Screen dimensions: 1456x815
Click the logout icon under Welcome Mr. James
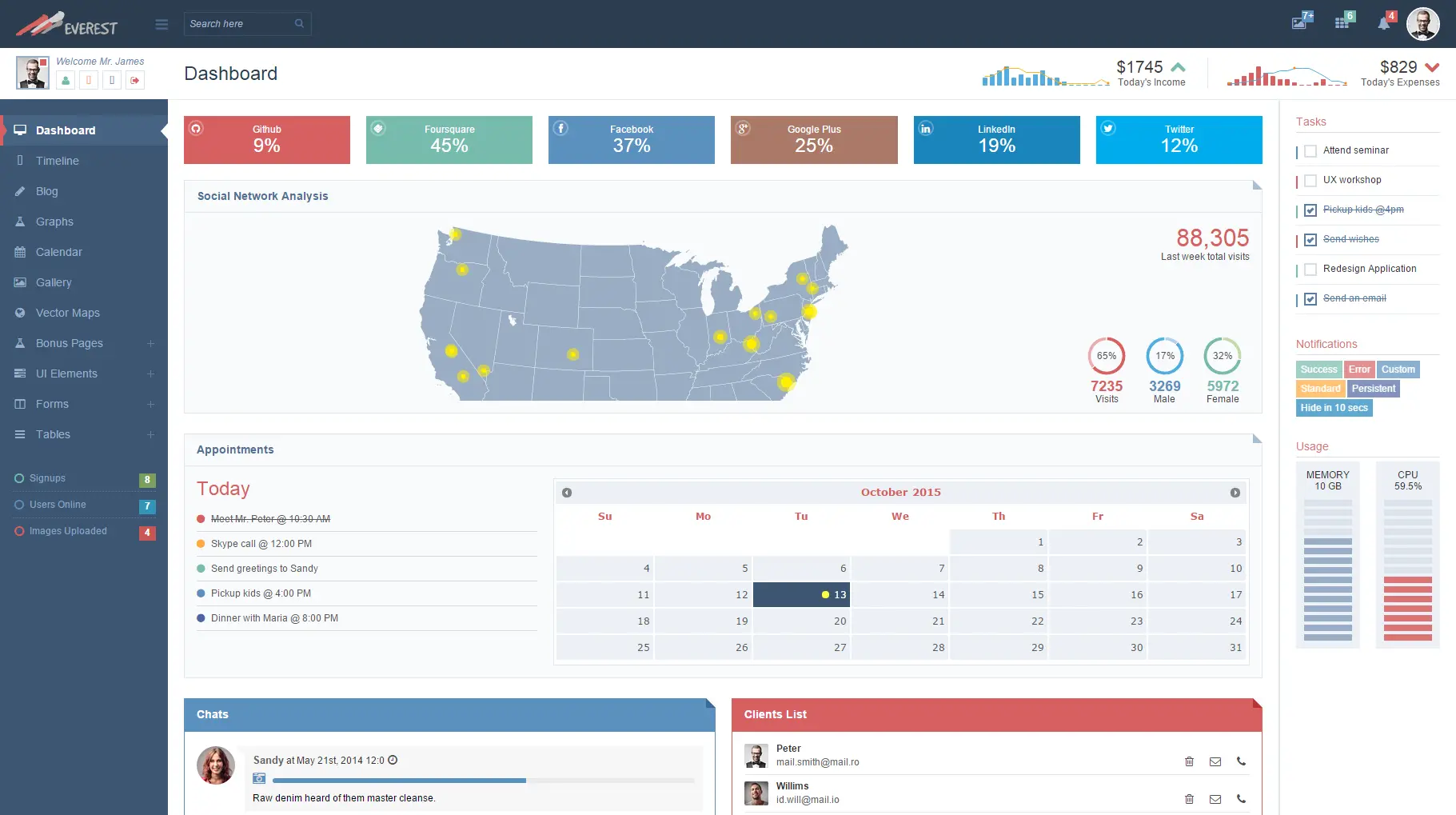[135, 80]
